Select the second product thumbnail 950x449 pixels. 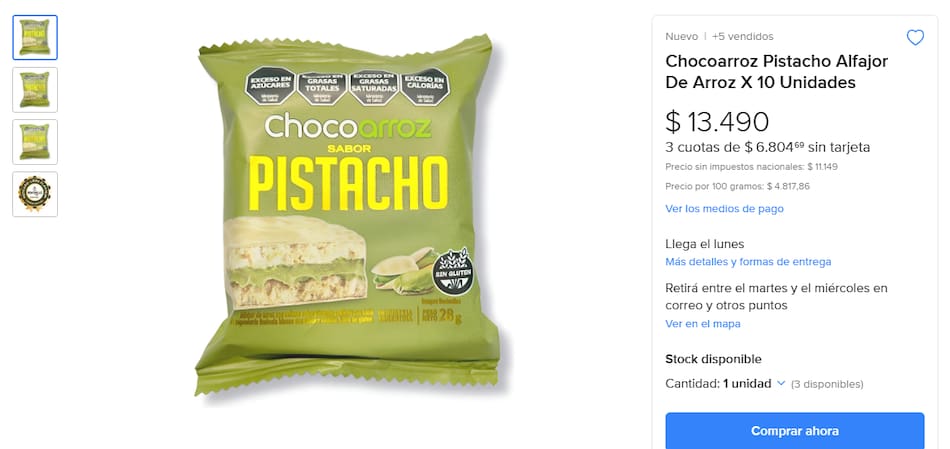(35, 90)
